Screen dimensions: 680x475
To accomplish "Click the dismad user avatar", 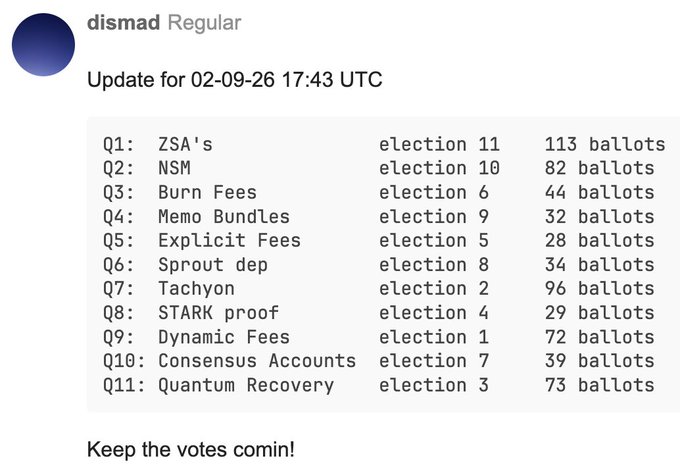I will pyautogui.click(x=43, y=44).
